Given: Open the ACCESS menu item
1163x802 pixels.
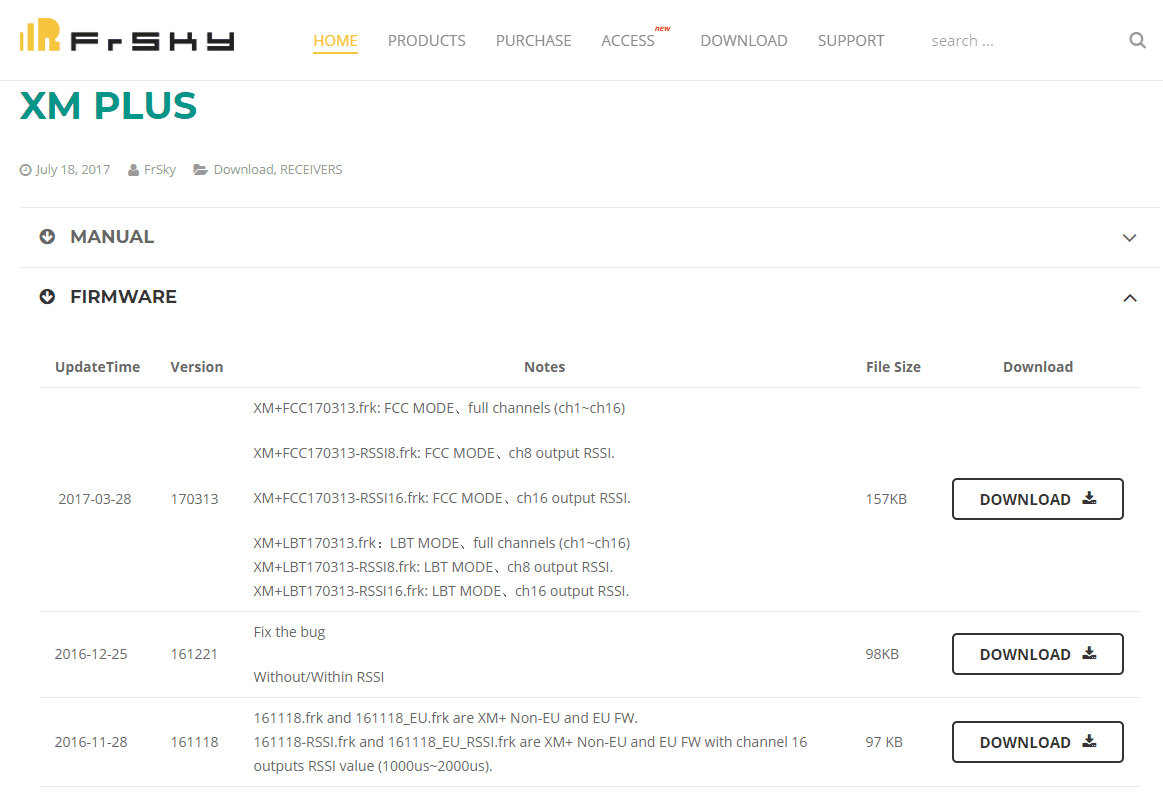Looking at the screenshot, I should point(628,41).
